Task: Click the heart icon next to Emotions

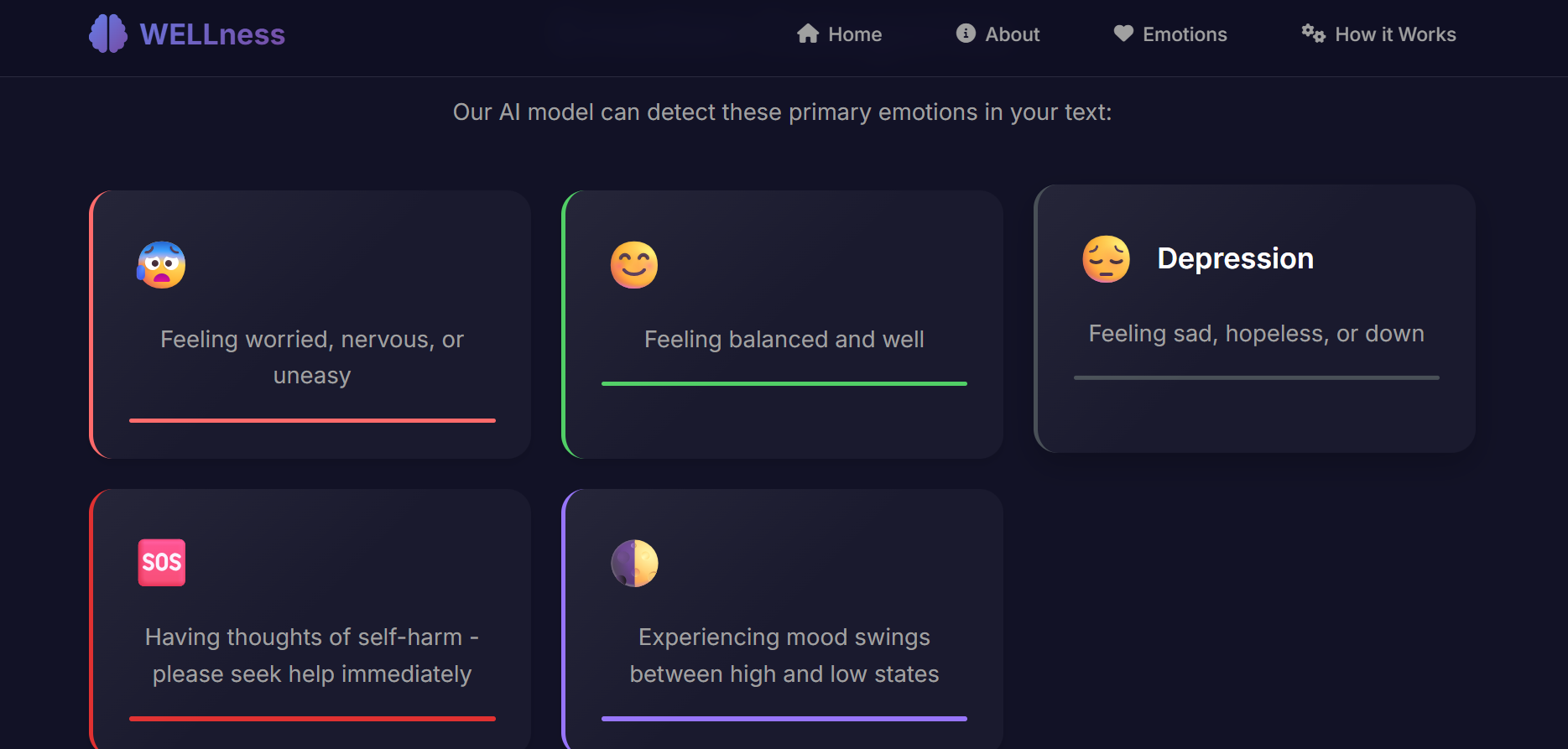Action: coord(1122,34)
